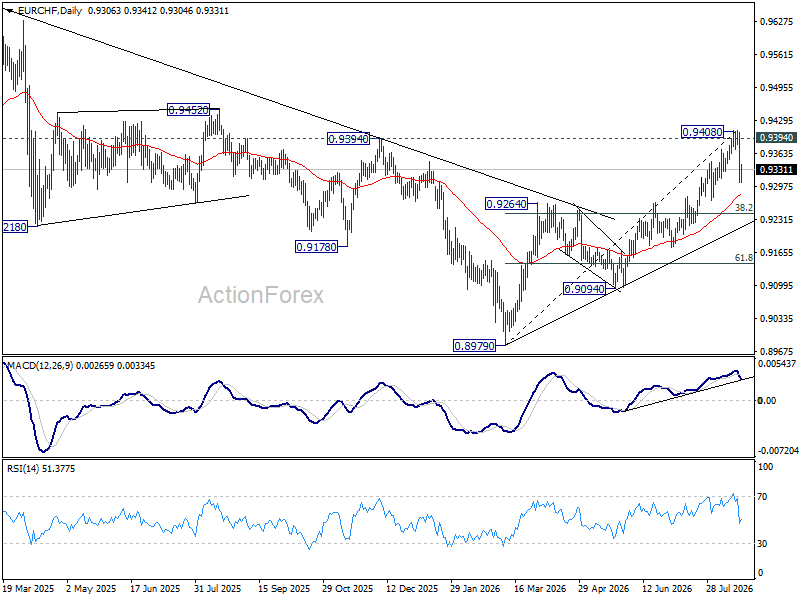Click the 0.89790 low price label
The width and height of the screenshot is (800, 600).
click(x=474, y=346)
